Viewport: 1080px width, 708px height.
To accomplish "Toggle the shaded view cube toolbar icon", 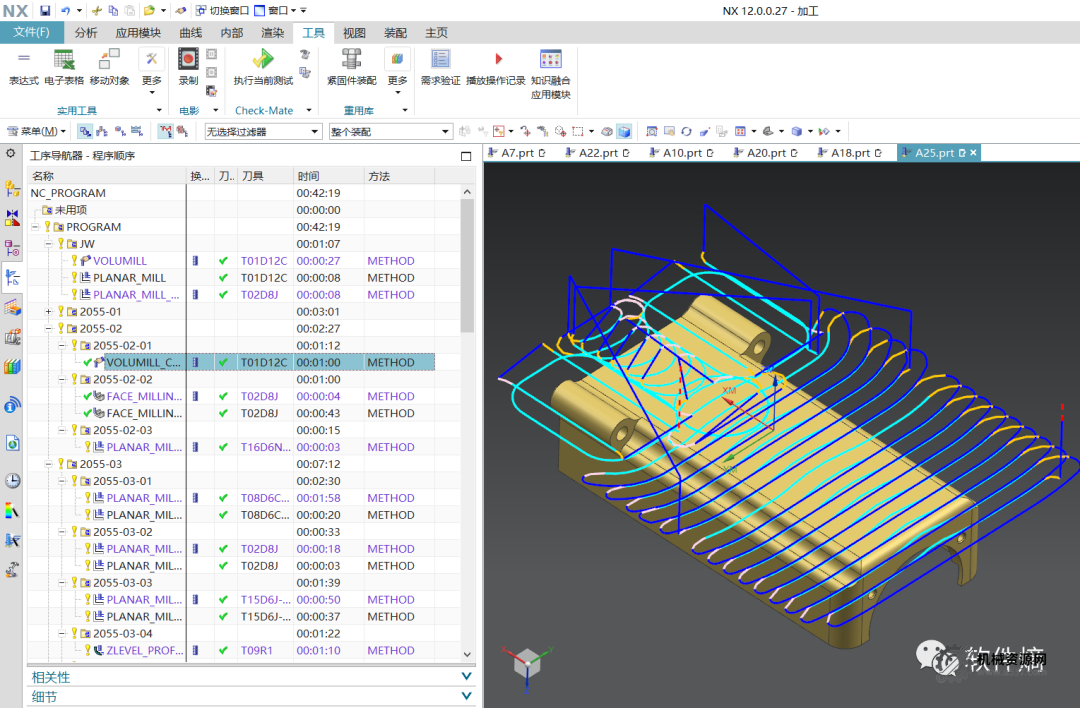I will pos(624,131).
